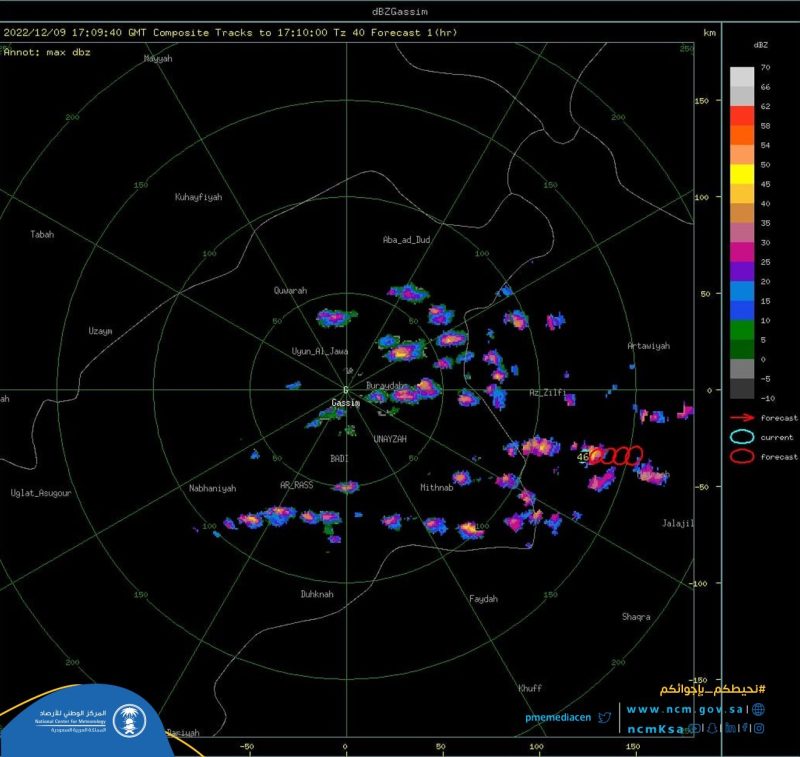Click the Jalajil place label
This screenshot has width=800, height=757.
678,523
